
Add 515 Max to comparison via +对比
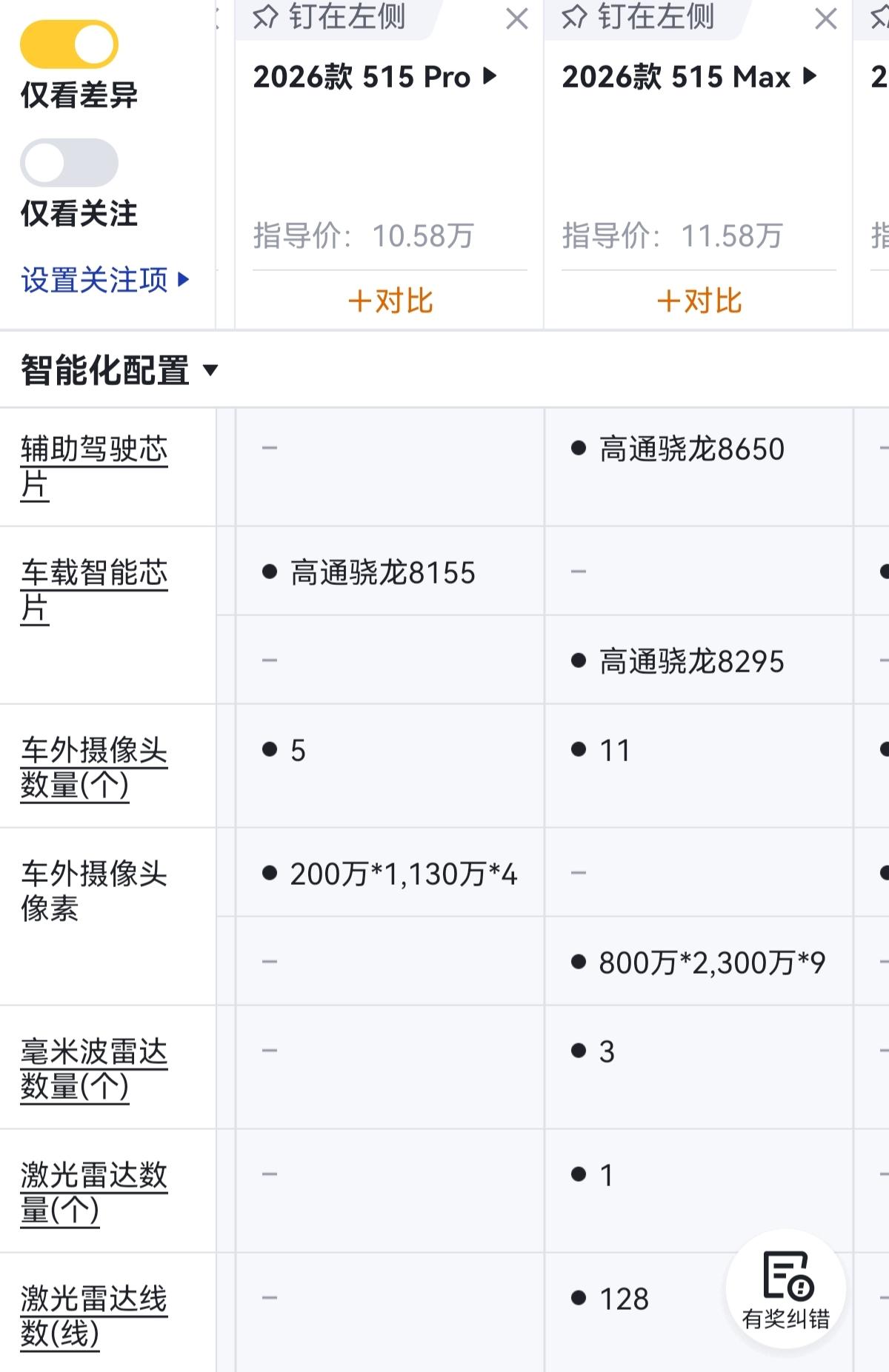[699, 301]
